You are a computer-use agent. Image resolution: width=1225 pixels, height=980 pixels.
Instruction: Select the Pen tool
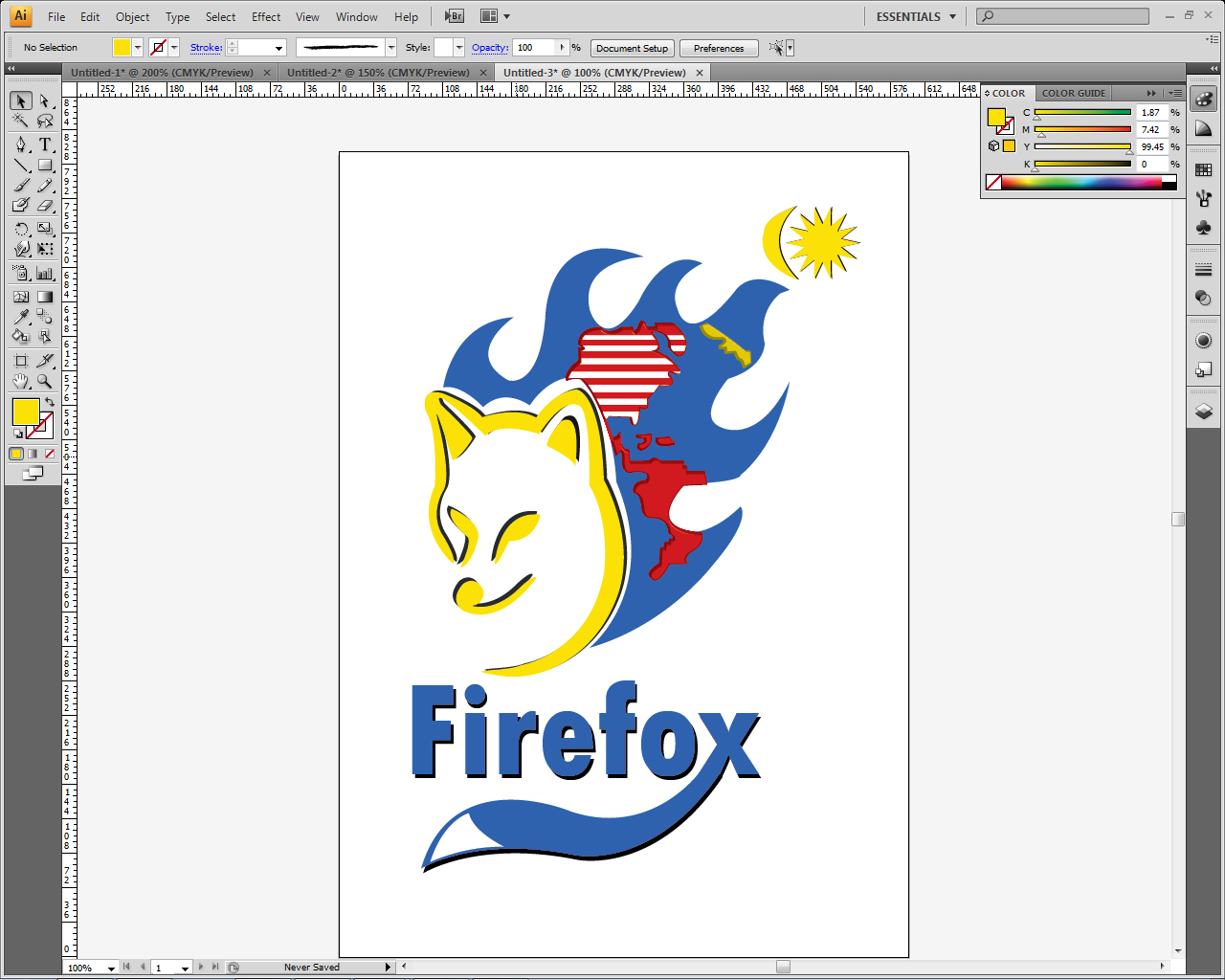tap(21, 144)
